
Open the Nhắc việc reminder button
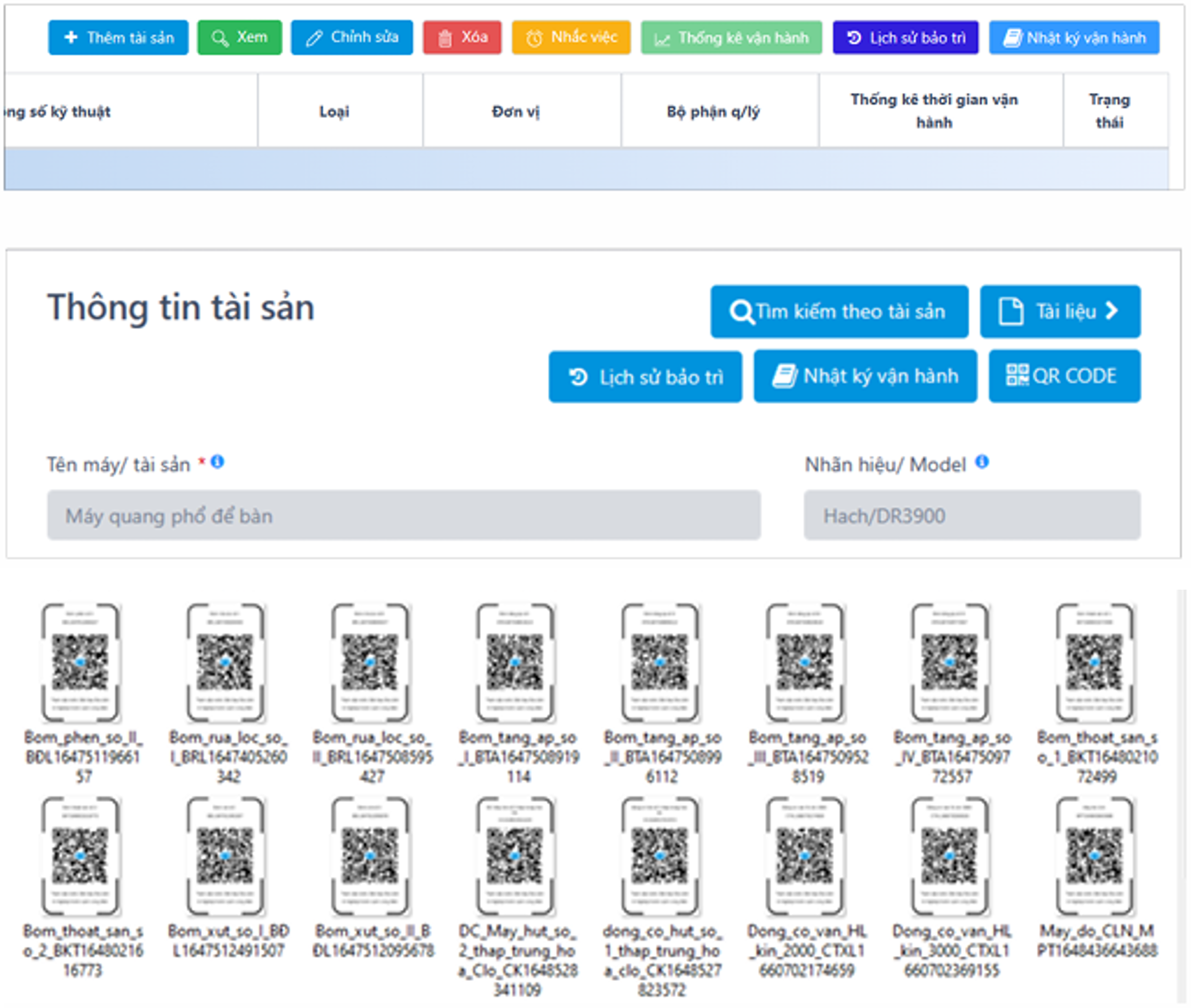[571, 38]
